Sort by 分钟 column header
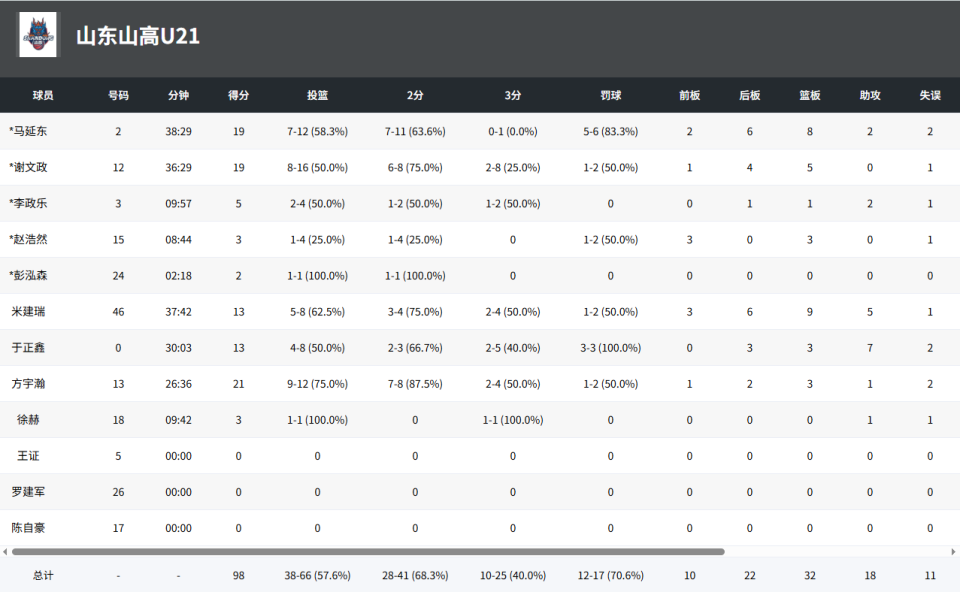 click(x=178, y=96)
